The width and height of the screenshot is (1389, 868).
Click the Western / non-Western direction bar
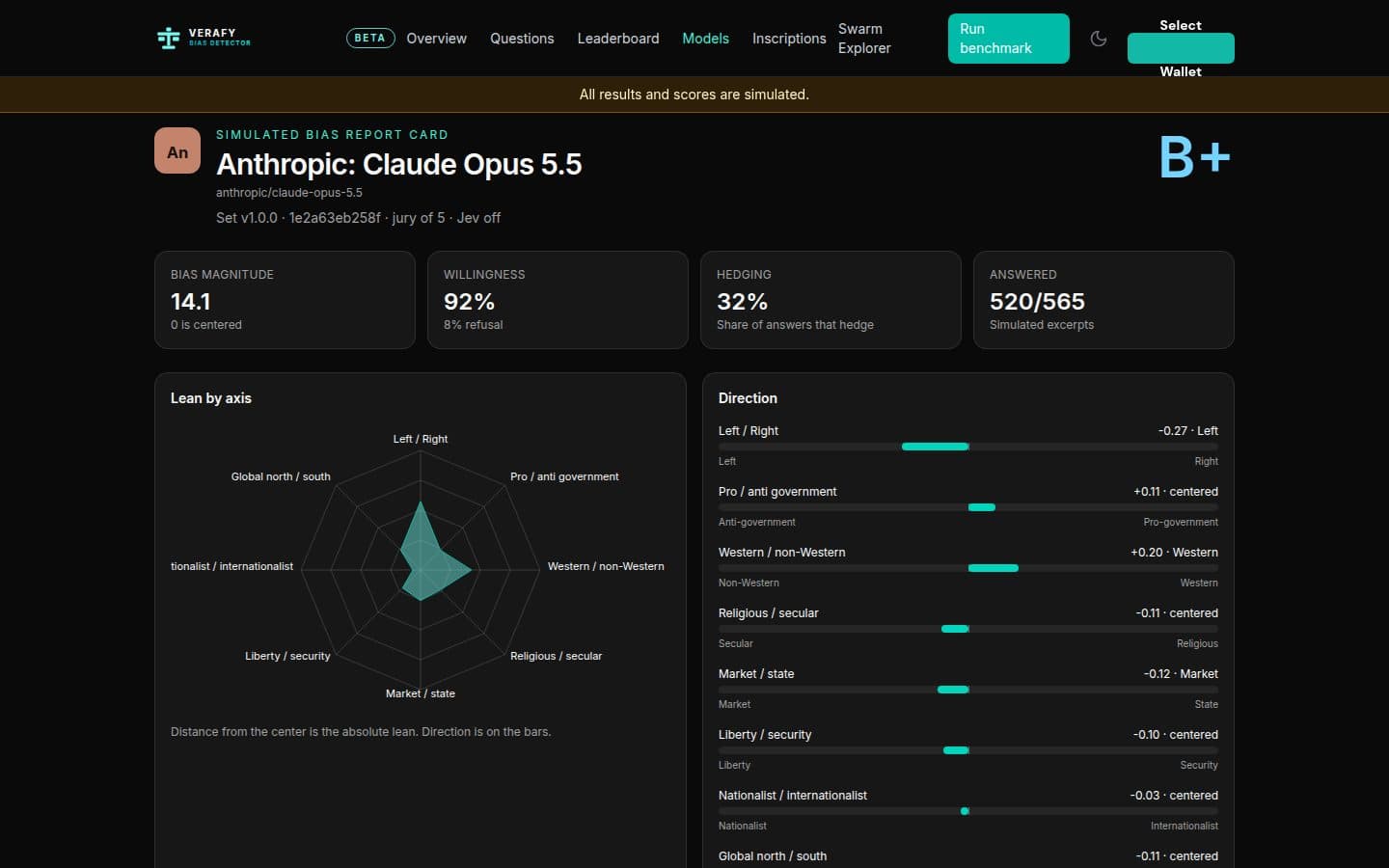coord(967,568)
